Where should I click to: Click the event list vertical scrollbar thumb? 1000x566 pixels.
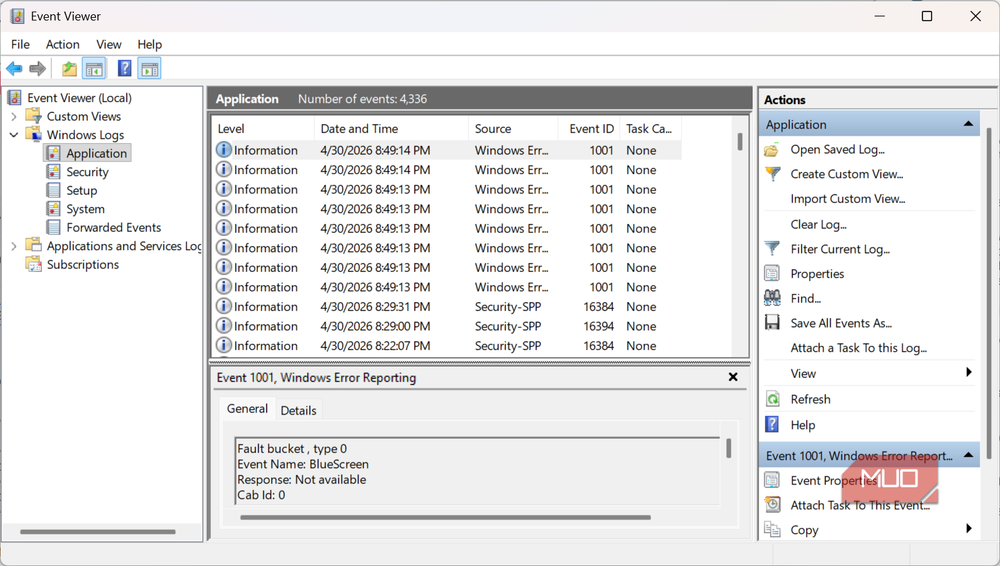[x=740, y=141]
